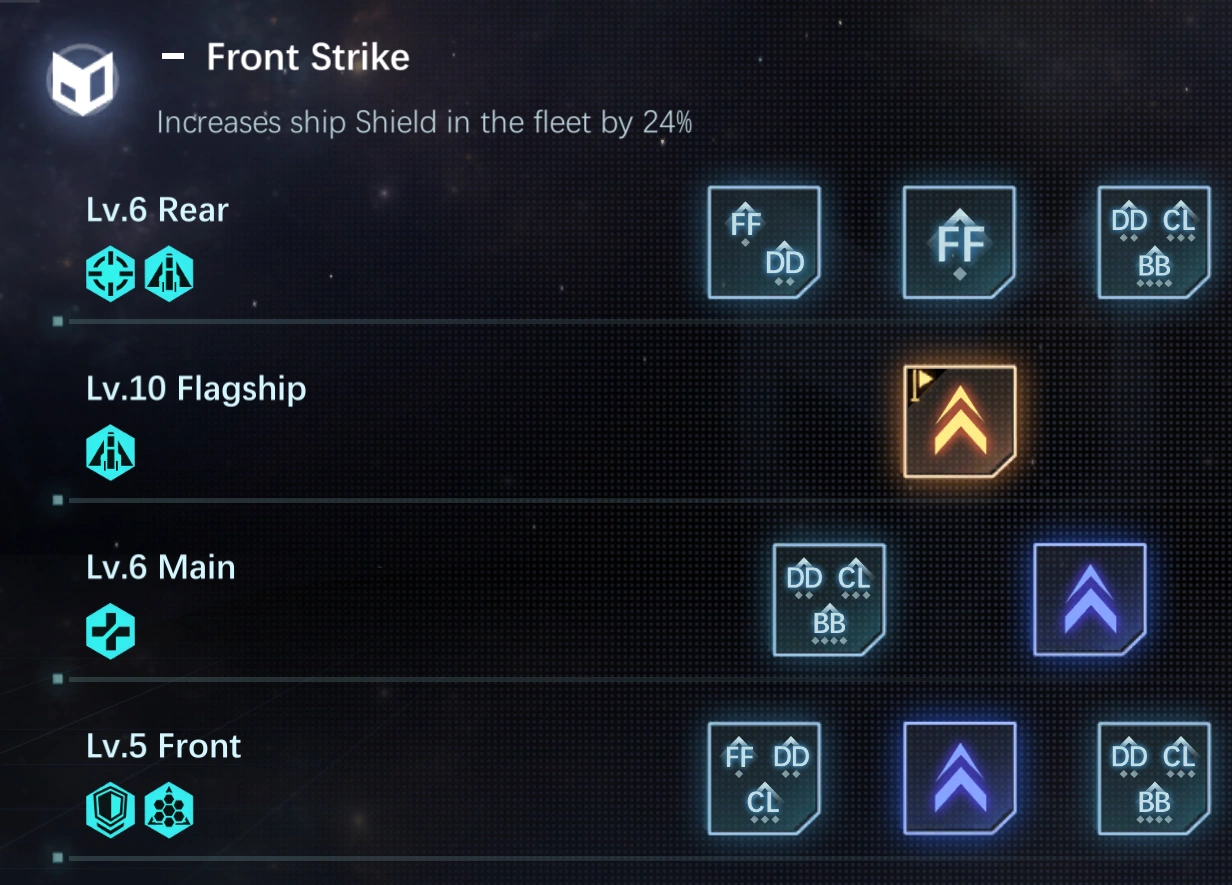Click the Lv.6 Main row label
The width and height of the screenshot is (1232, 885).
pyautogui.click(x=161, y=567)
